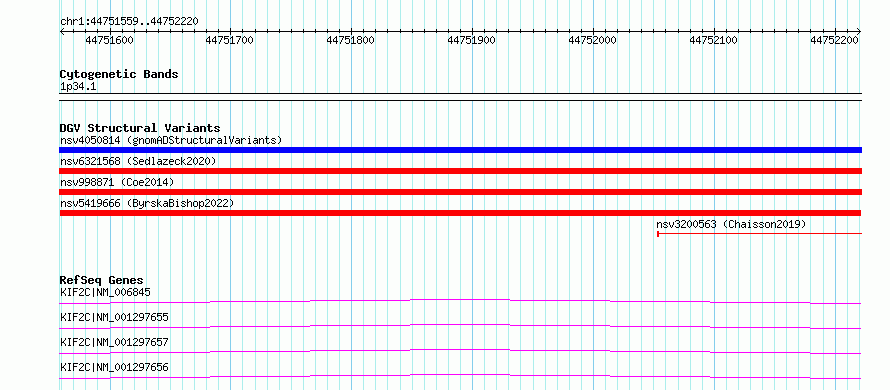Select the KIF2C|NM_001297656 gene label
Viewport: 890px width, 390px height.
coord(114,367)
